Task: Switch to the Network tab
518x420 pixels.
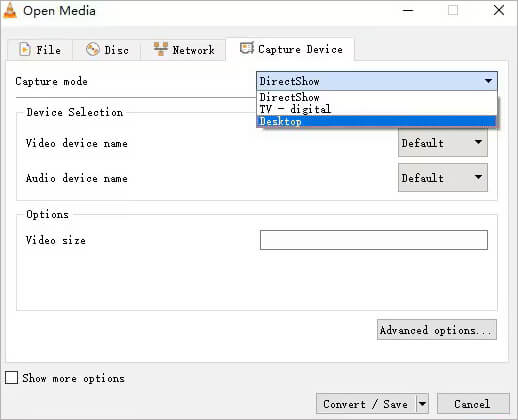Action: (183, 50)
